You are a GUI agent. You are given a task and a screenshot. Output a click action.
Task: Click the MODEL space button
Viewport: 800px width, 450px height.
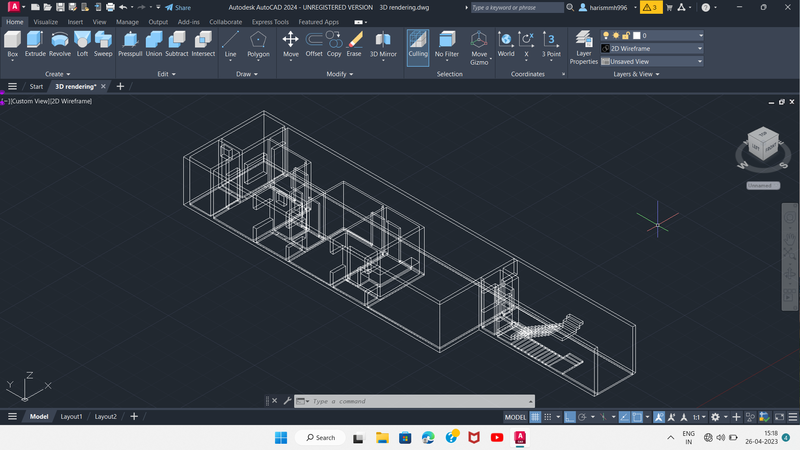pyautogui.click(x=515, y=417)
